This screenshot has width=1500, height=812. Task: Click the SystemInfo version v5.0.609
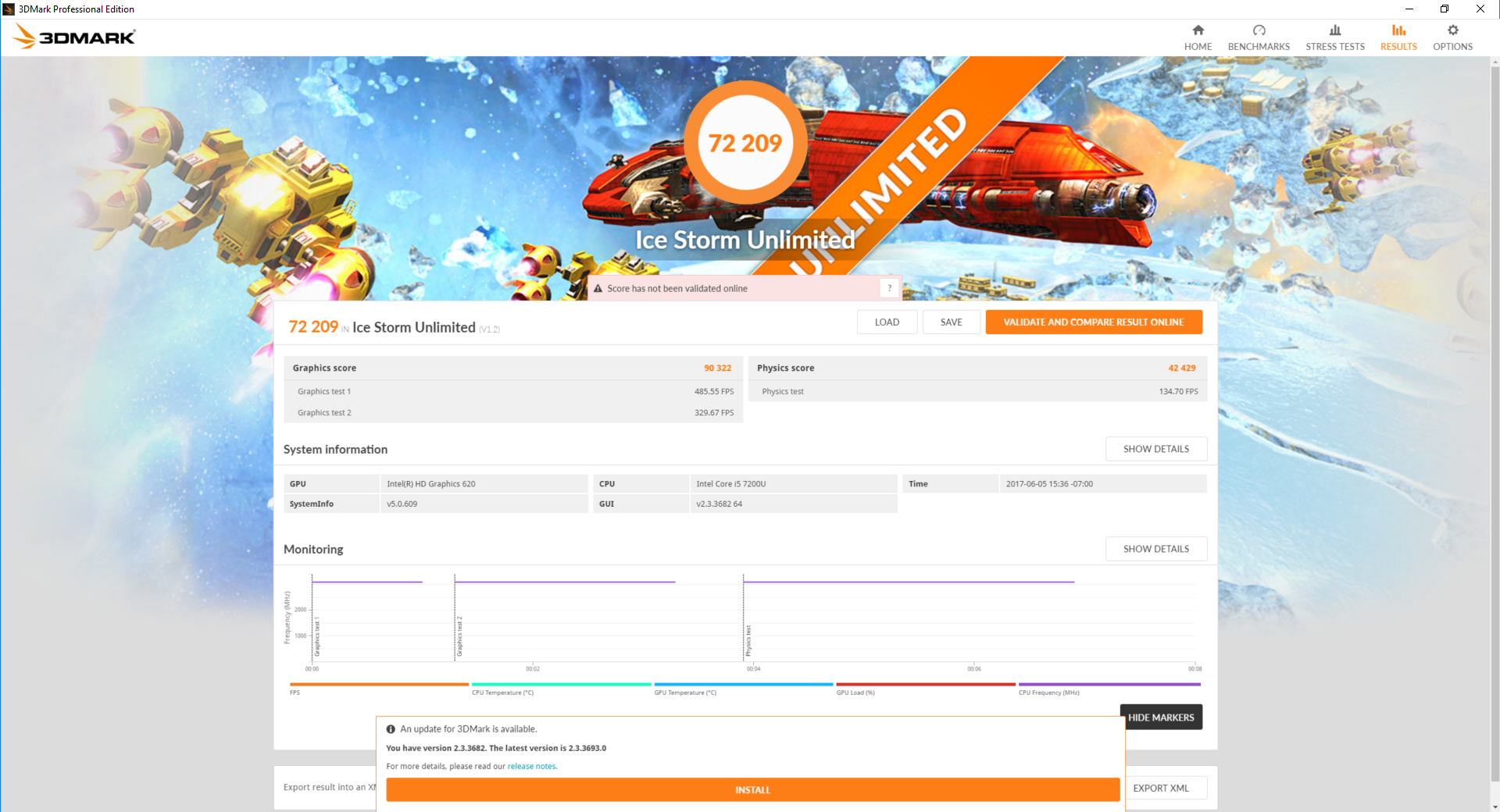pos(402,504)
